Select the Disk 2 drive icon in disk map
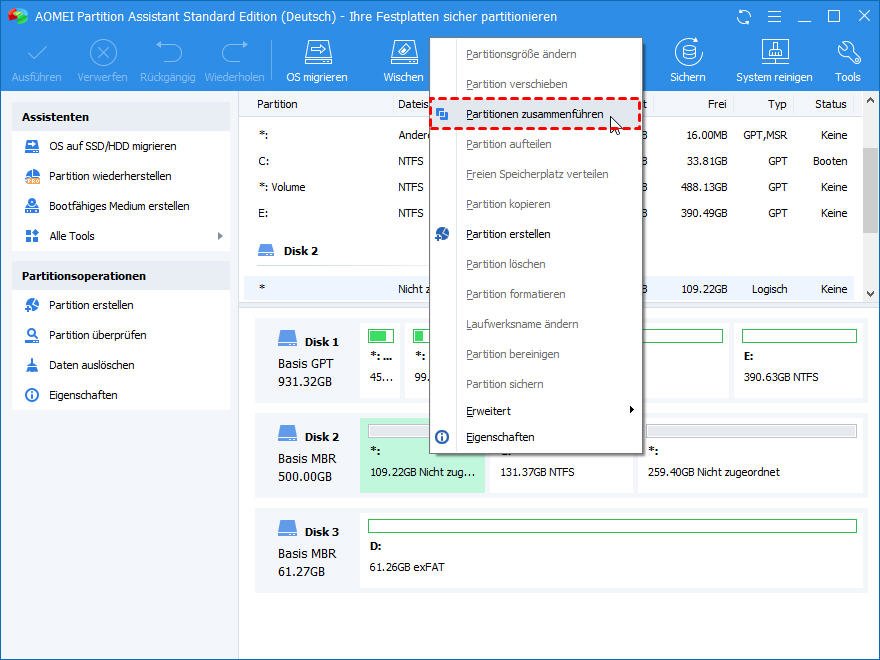This screenshot has height=660, width=880. coord(287,433)
